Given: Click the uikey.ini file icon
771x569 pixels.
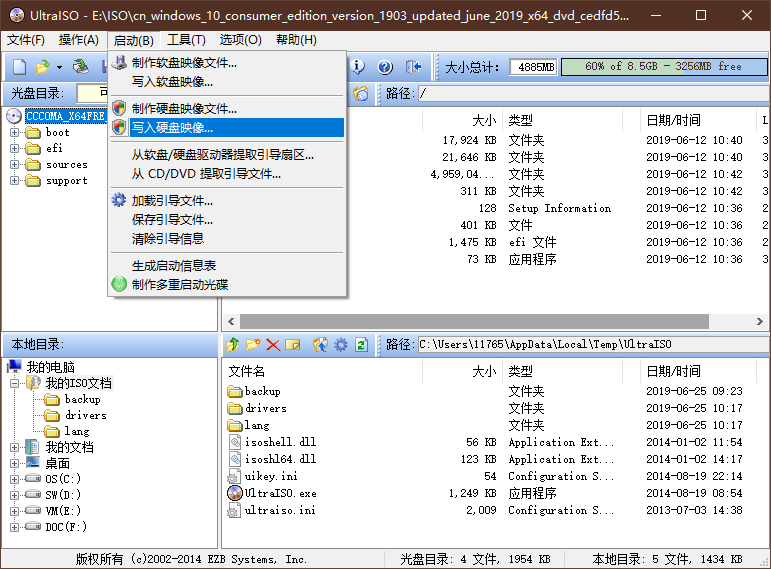Looking at the screenshot, I should (234, 476).
